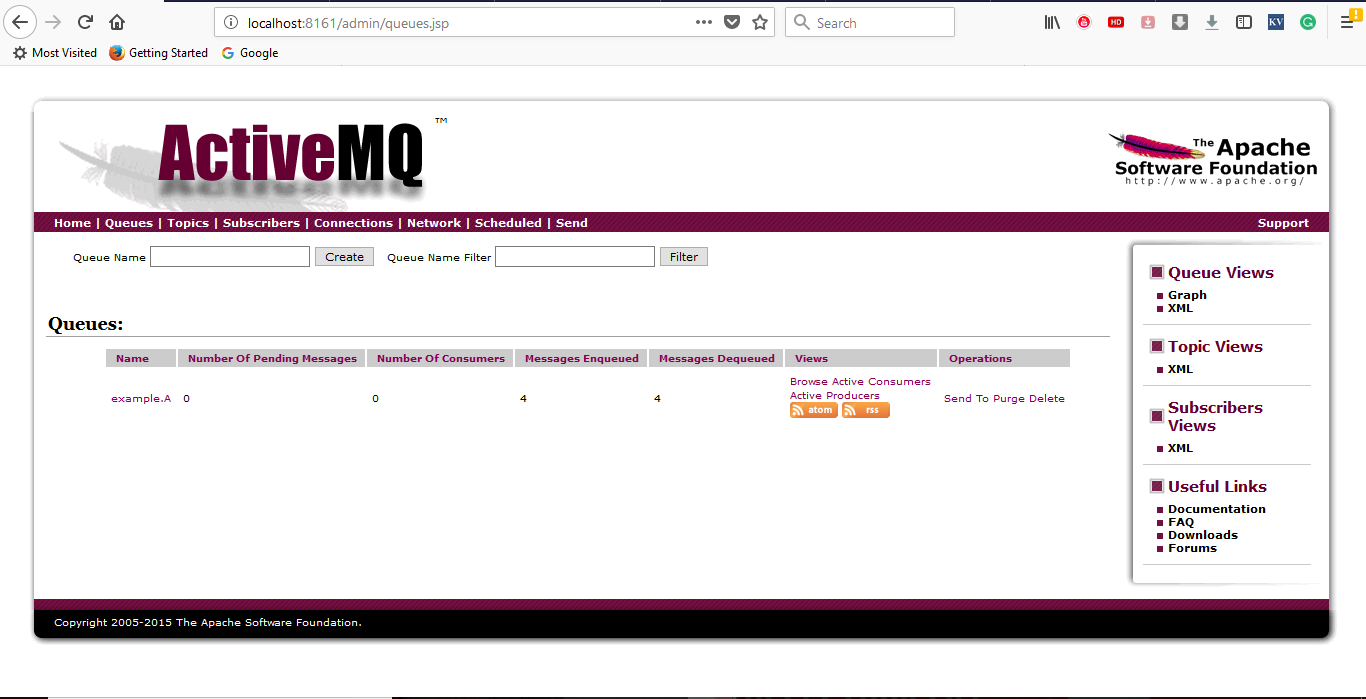This screenshot has width=1366, height=699.
Task: Click the pink download extension icon
Action: [1148, 22]
